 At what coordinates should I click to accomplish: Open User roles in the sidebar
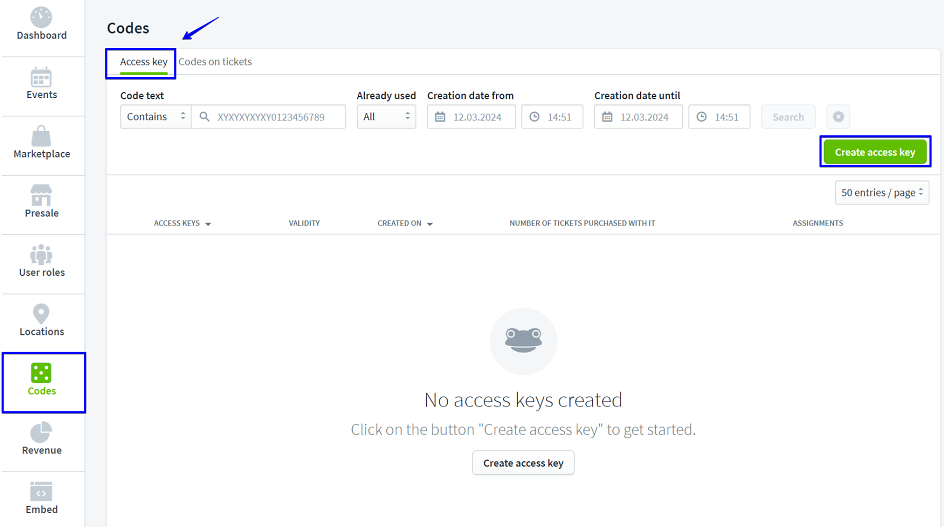(x=42, y=262)
